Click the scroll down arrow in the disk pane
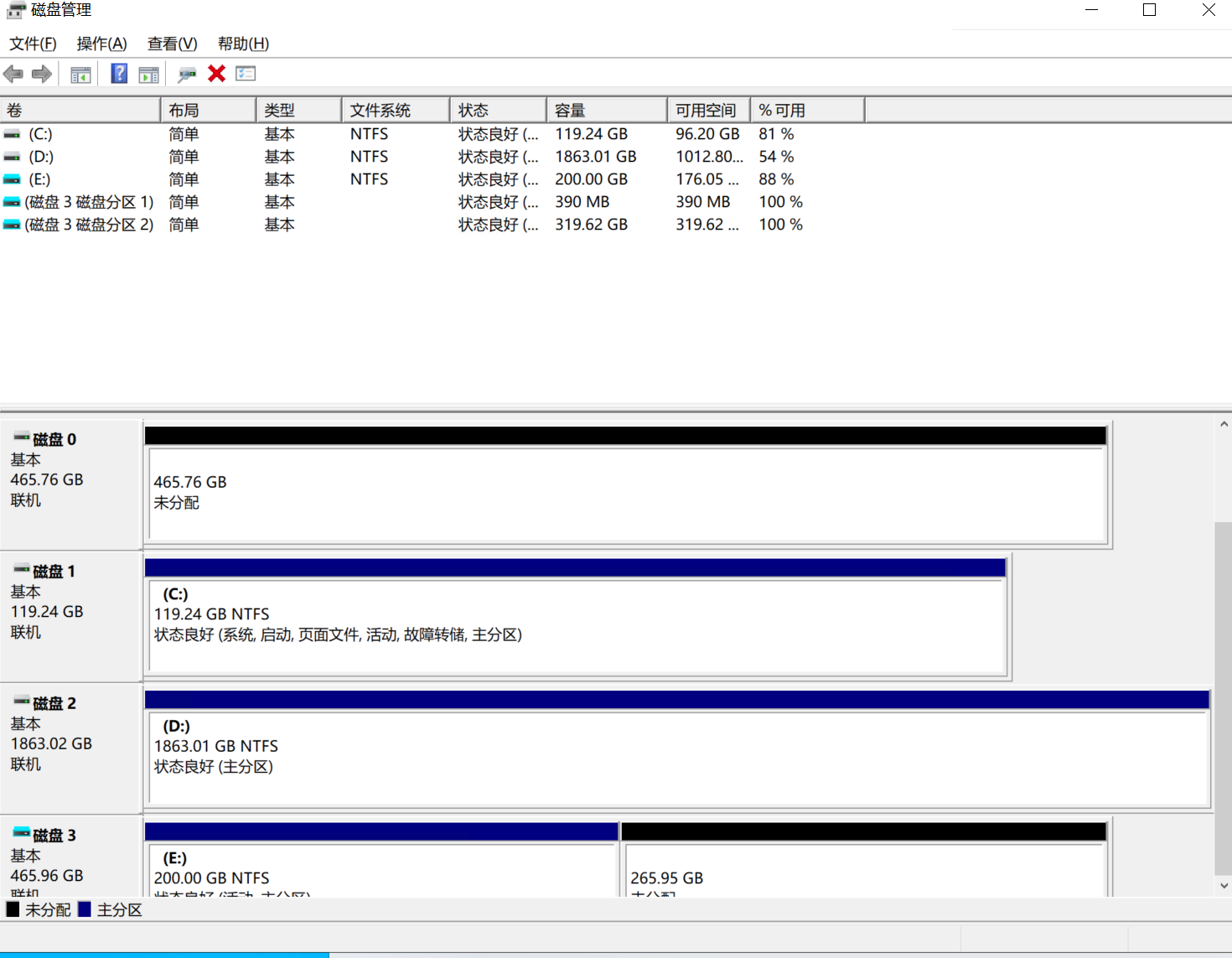Image resolution: width=1232 pixels, height=958 pixels. point(1224,885)
